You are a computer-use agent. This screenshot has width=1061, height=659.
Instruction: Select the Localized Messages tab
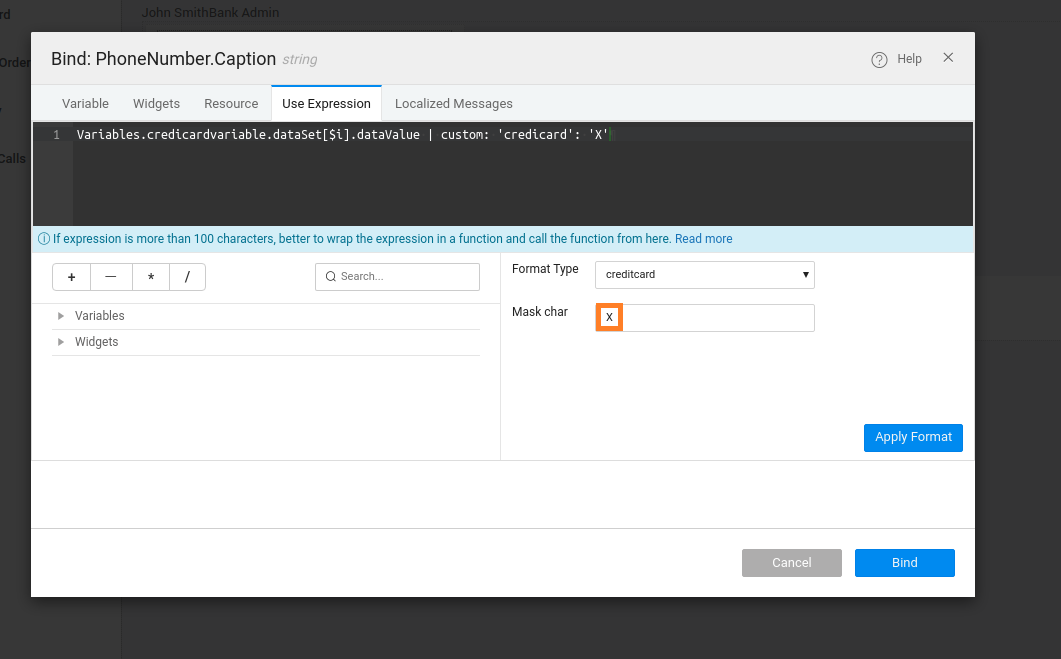(453, 104)
